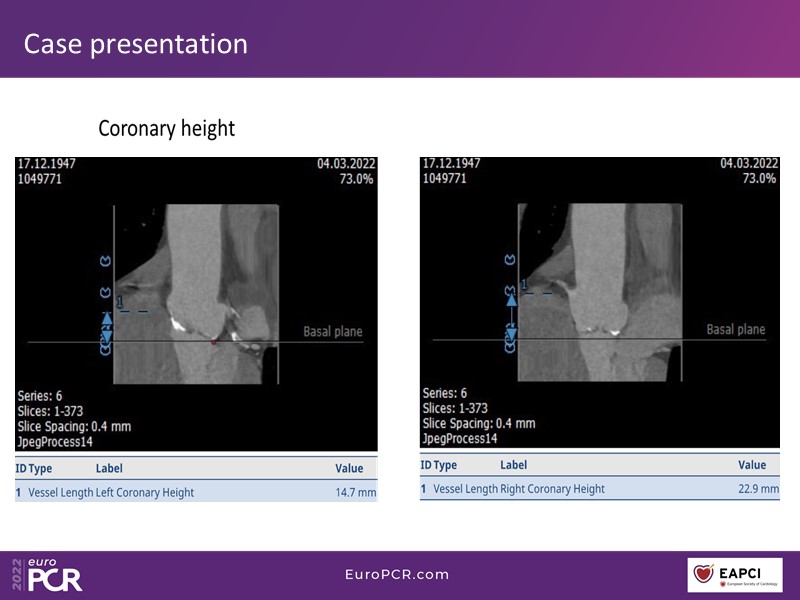Select the Left Coronary Height measurement row

pos(196,492)
